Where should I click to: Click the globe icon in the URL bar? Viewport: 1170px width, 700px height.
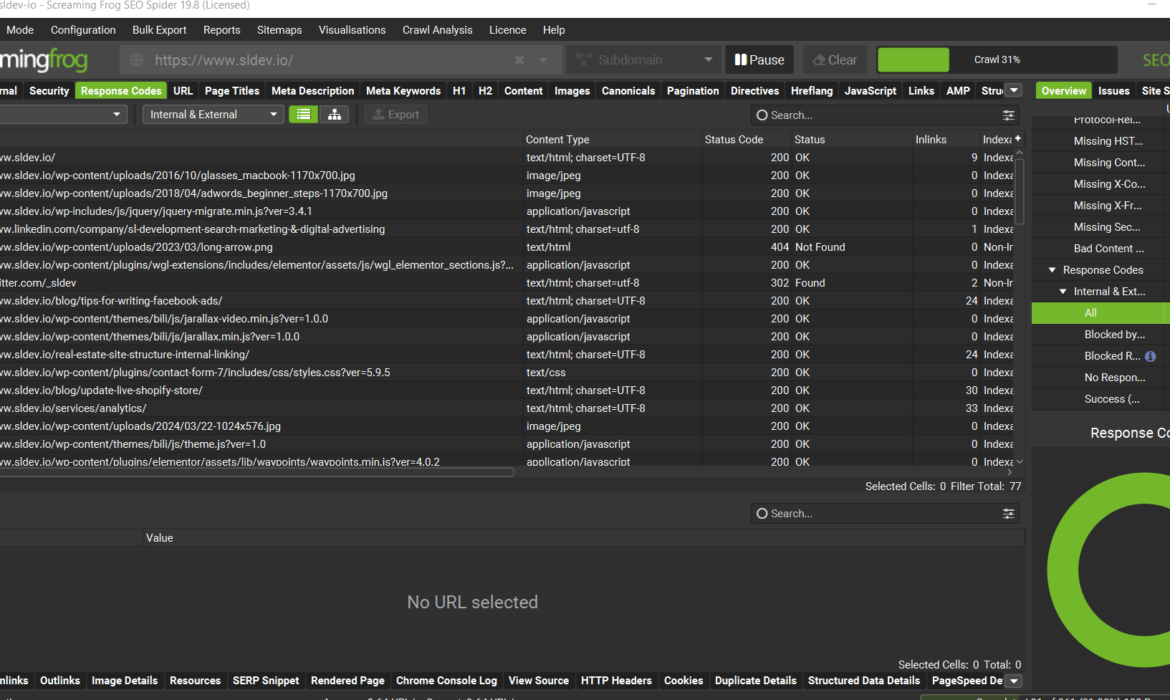pyautogui.click(x=137, y=60)
